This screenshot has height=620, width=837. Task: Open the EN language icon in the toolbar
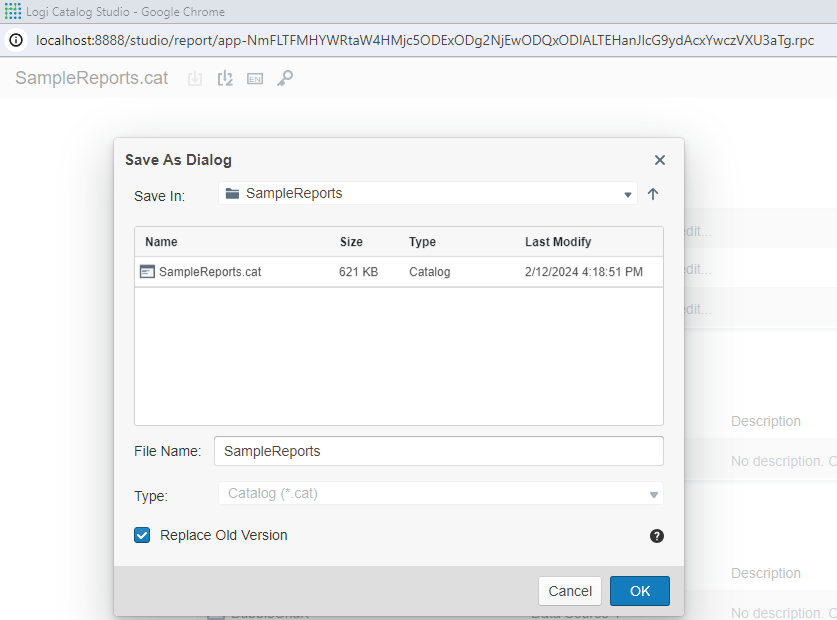254,77
